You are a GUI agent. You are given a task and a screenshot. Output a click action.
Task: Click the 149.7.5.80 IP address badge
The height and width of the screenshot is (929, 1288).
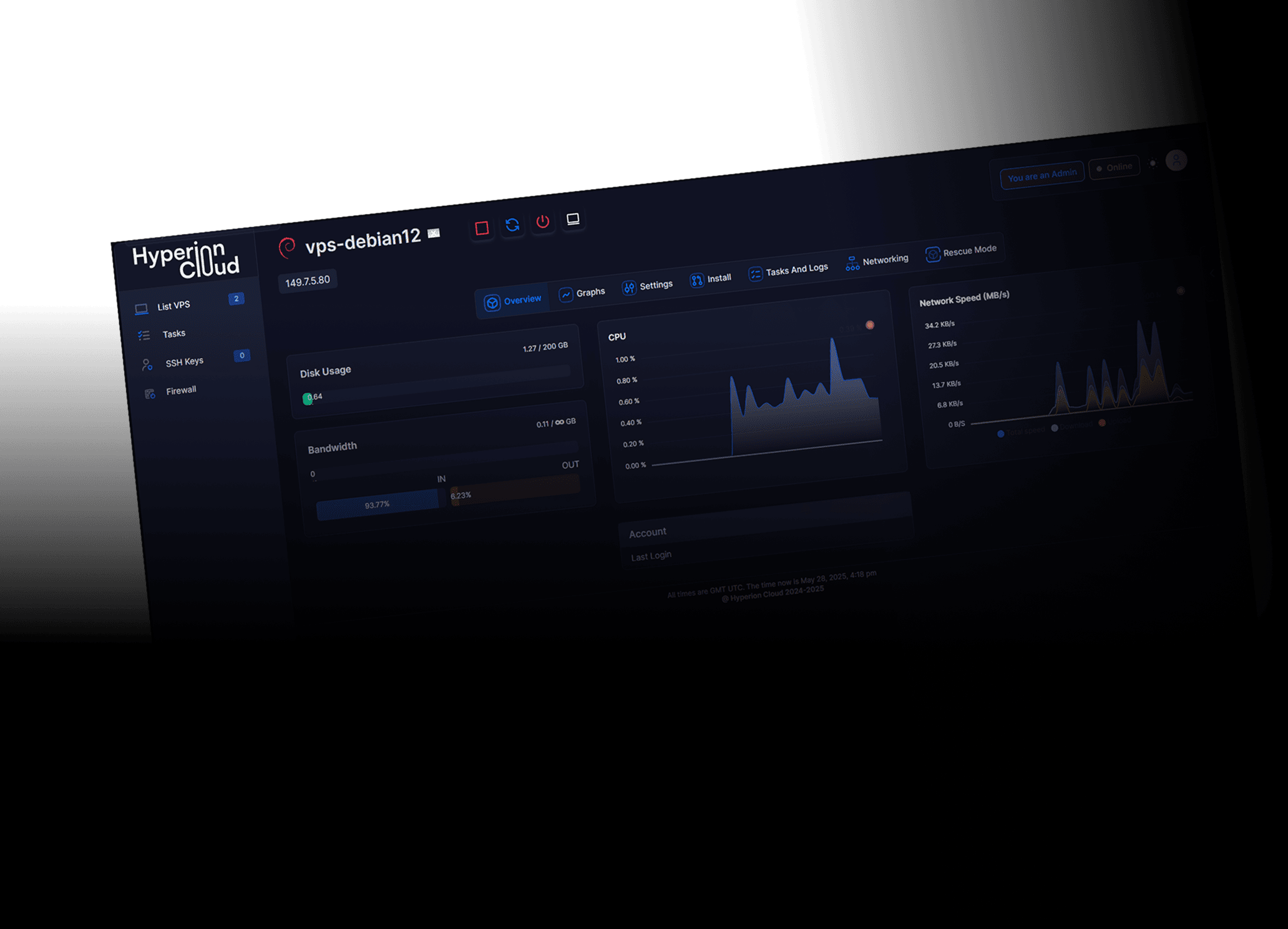(308, 281)
